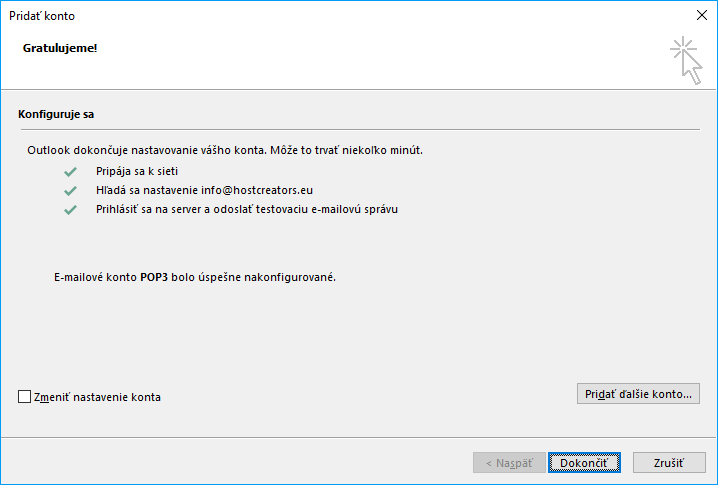Image resolution: width=718 pixels, height=485 pixels.
Task: Click the 'Prihlásiť sa na server' status line
Action: coord(247,210)
